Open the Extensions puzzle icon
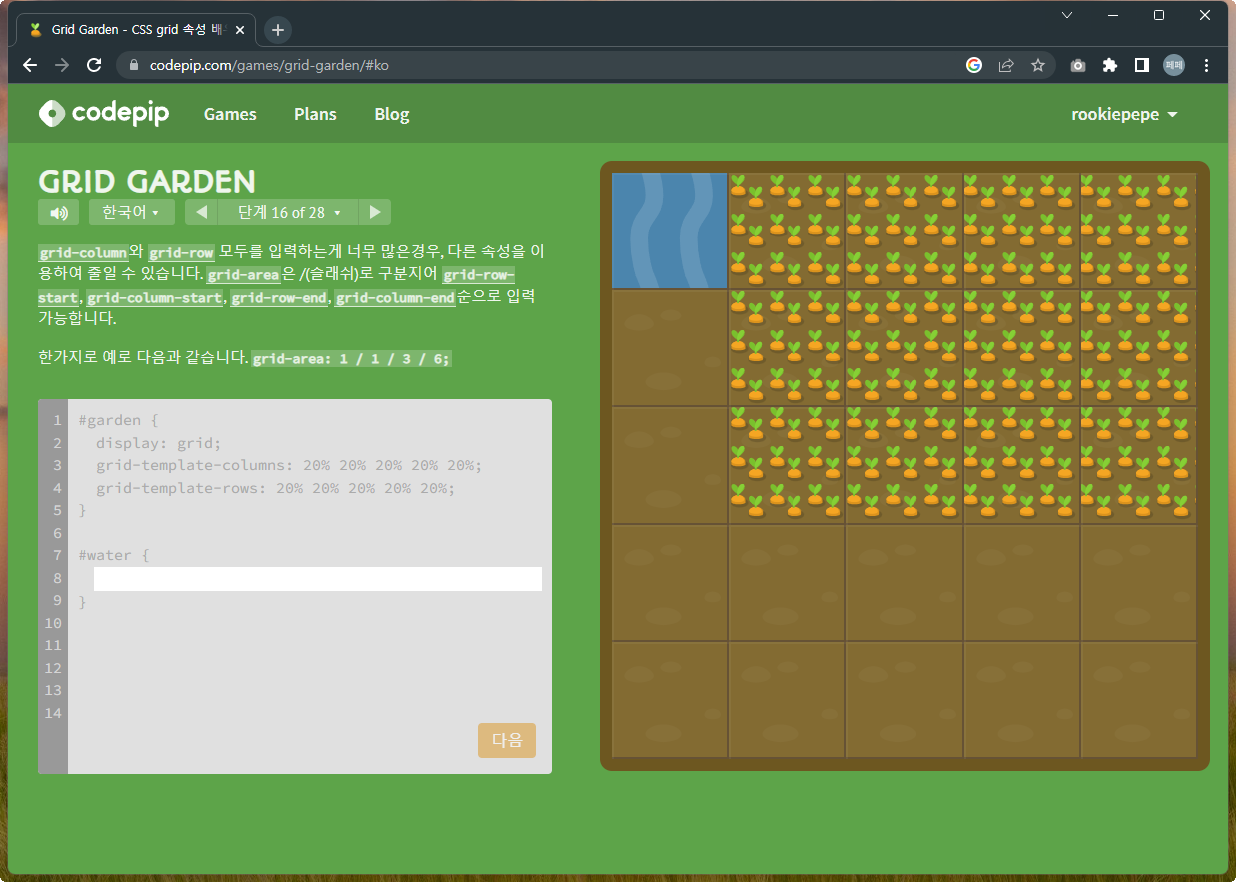This screenshot has width=1236, height=882. [x=1110, y=65]
